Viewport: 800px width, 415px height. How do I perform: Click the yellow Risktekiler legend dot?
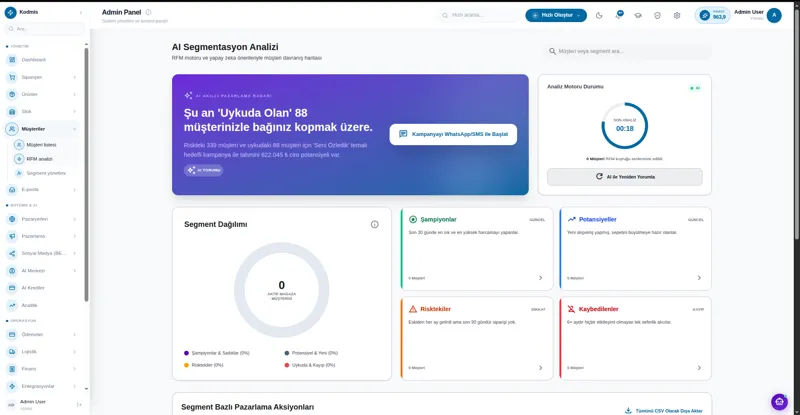[186, 365]
